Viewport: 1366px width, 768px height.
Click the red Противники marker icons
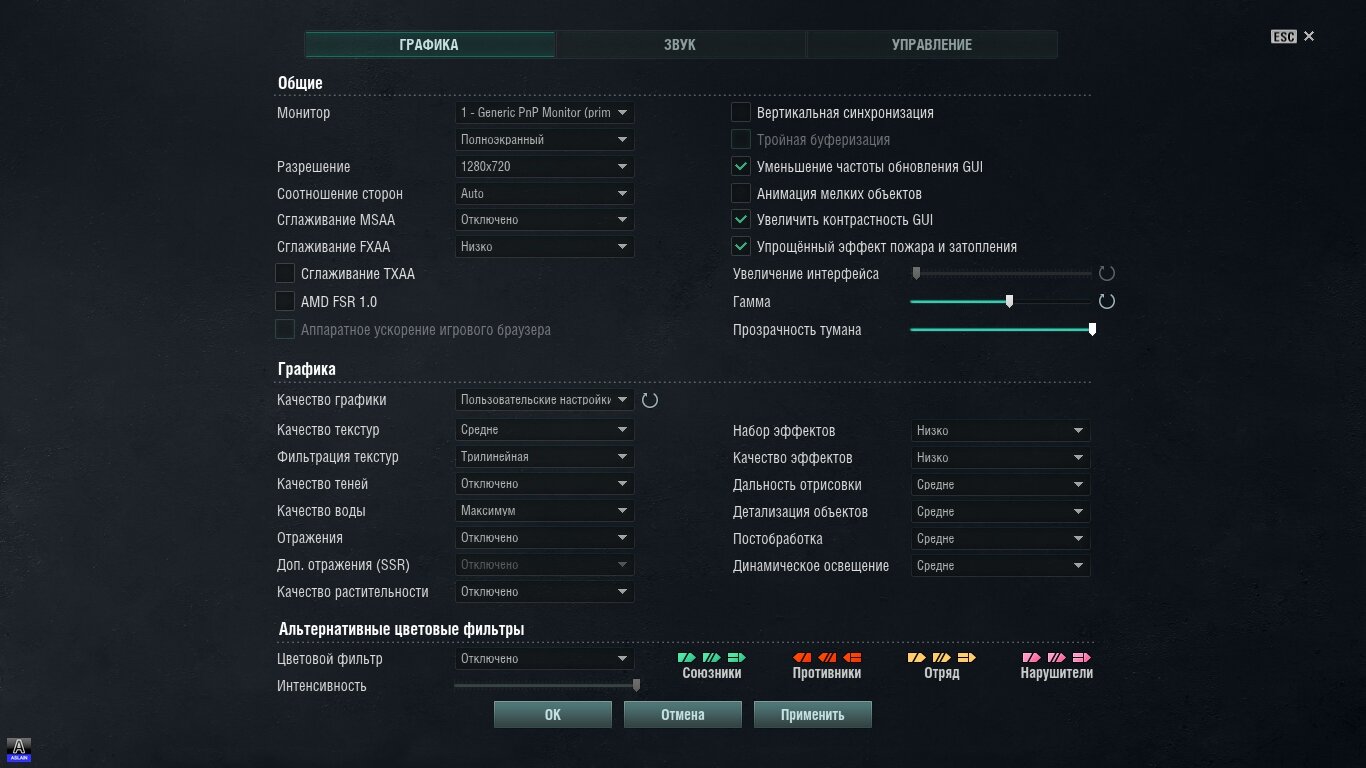(827, 658)
